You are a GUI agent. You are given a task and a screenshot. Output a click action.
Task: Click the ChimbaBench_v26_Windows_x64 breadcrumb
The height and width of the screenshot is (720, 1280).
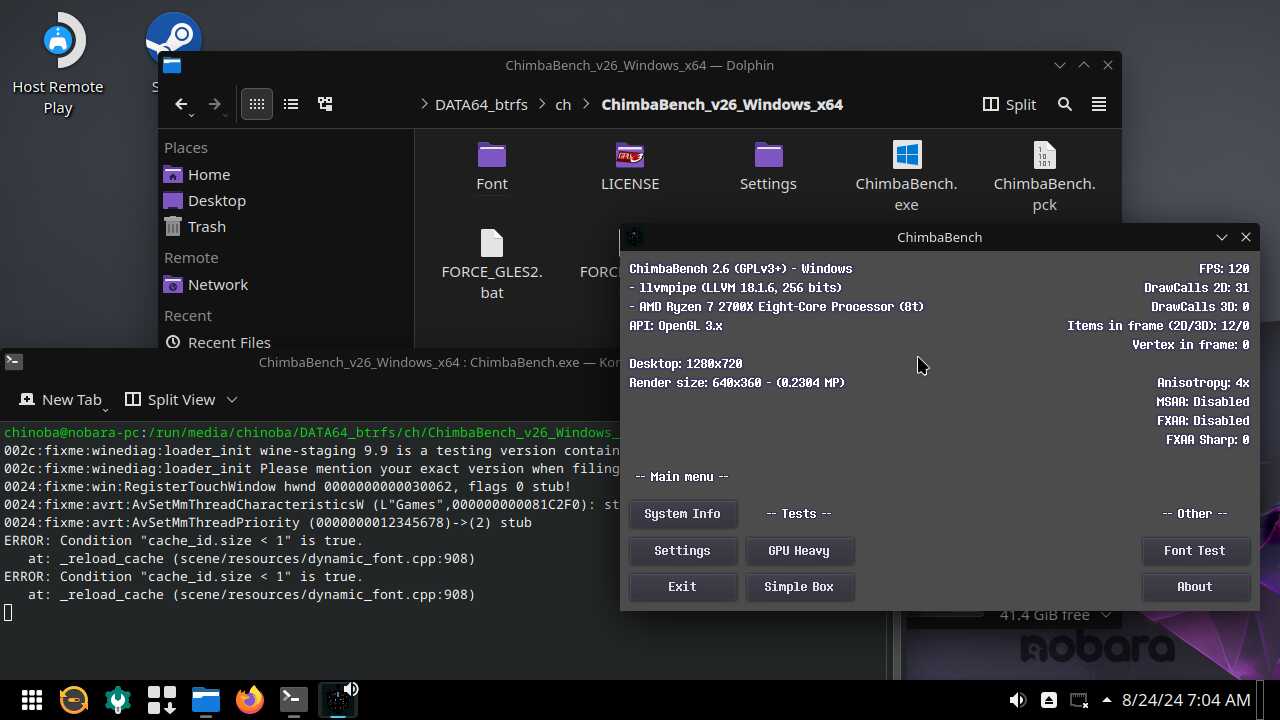(x=722, y=104)
